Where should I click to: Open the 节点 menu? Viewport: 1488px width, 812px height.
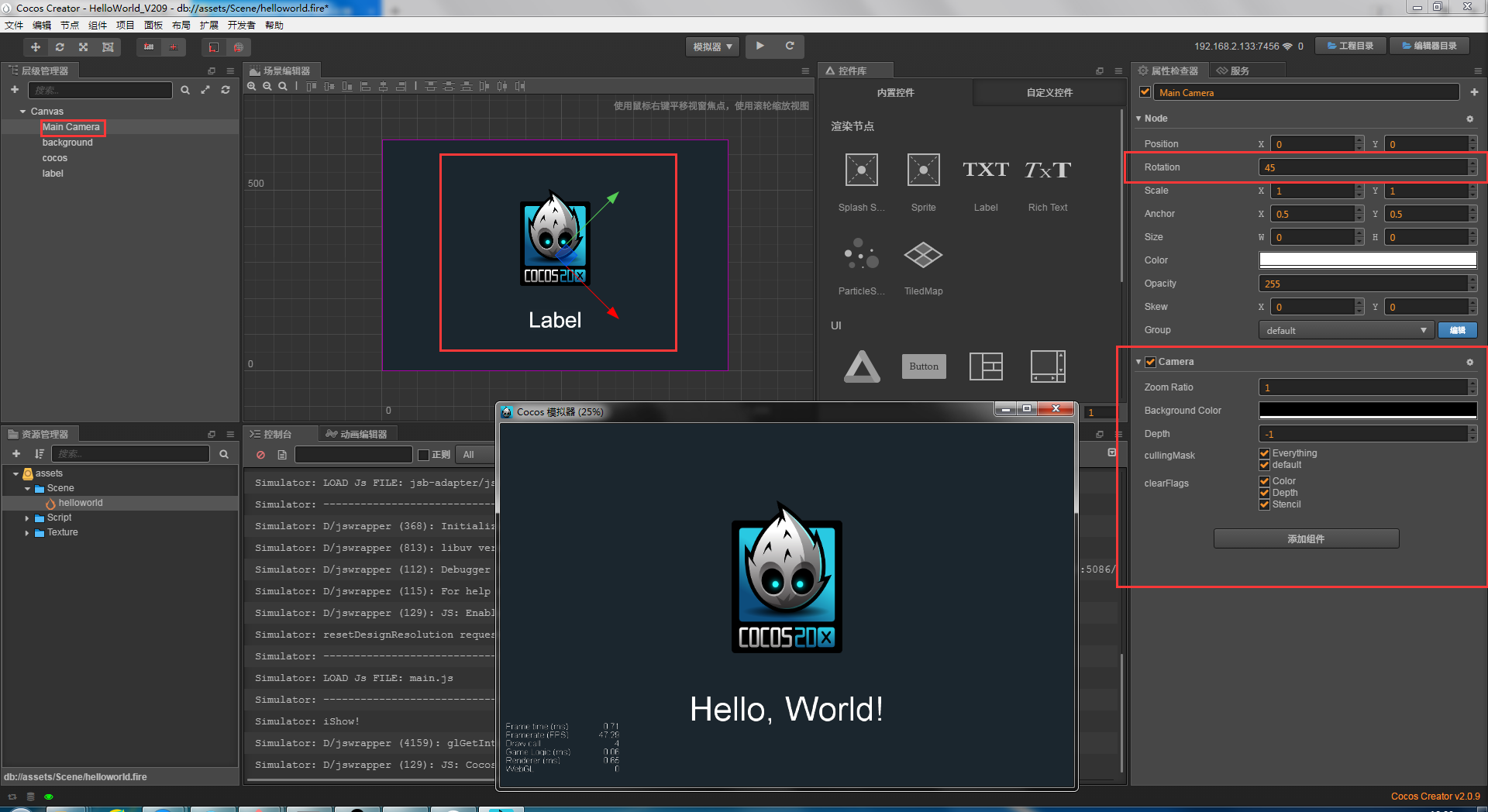[70, 26]
